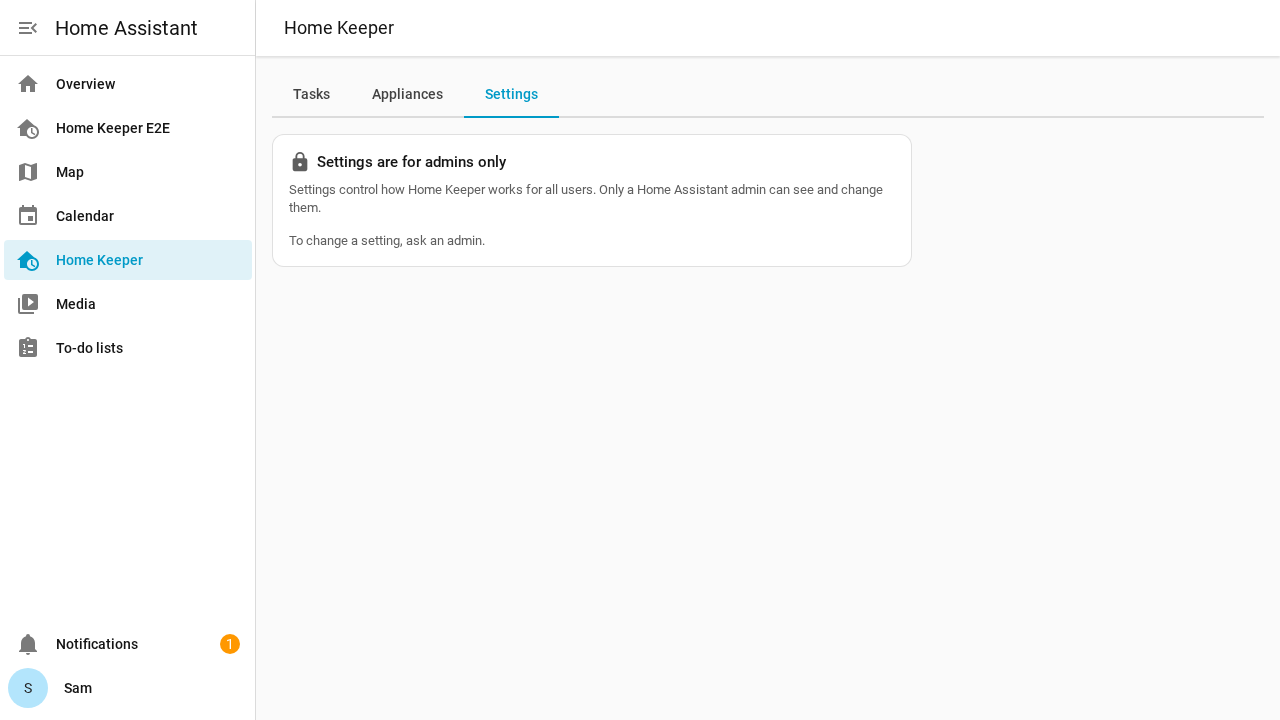Click the Calendar icon in sidebar

pyautogui.click(x=28, y=216)
